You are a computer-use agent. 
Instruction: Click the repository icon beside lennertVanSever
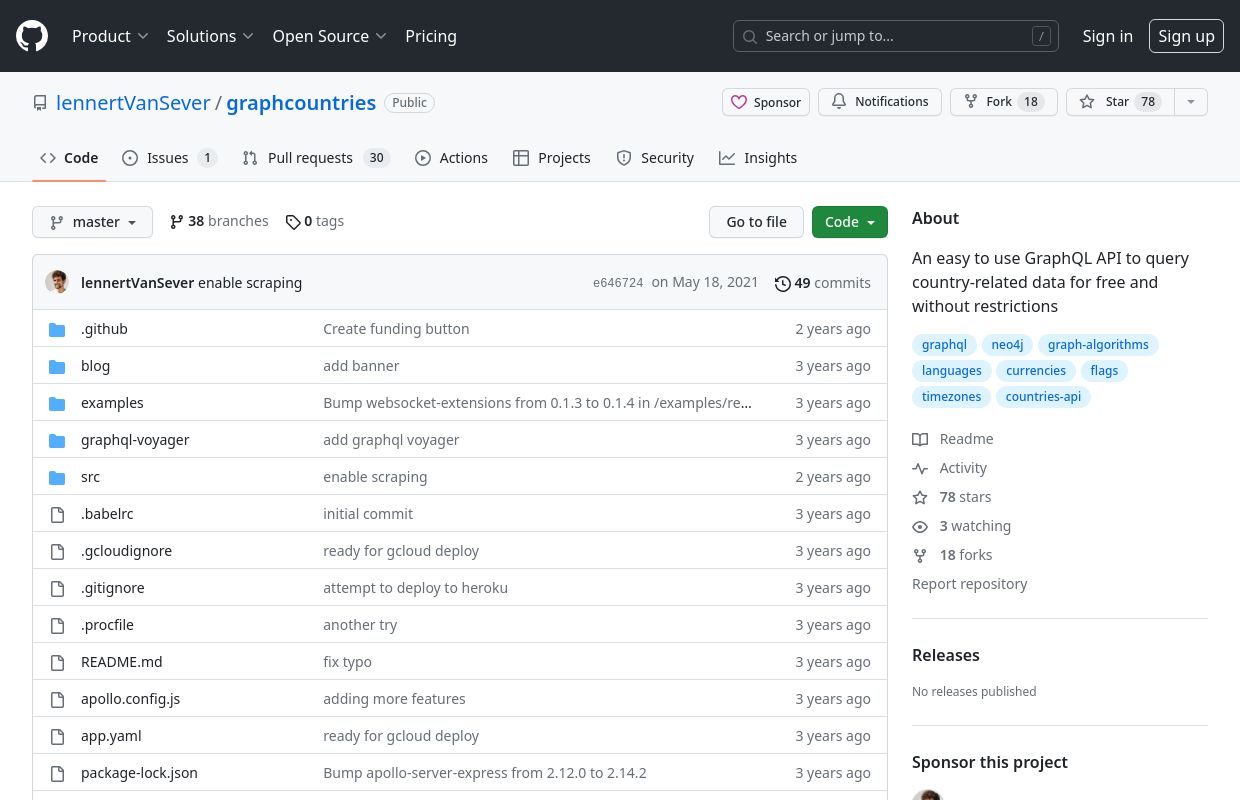40,103
